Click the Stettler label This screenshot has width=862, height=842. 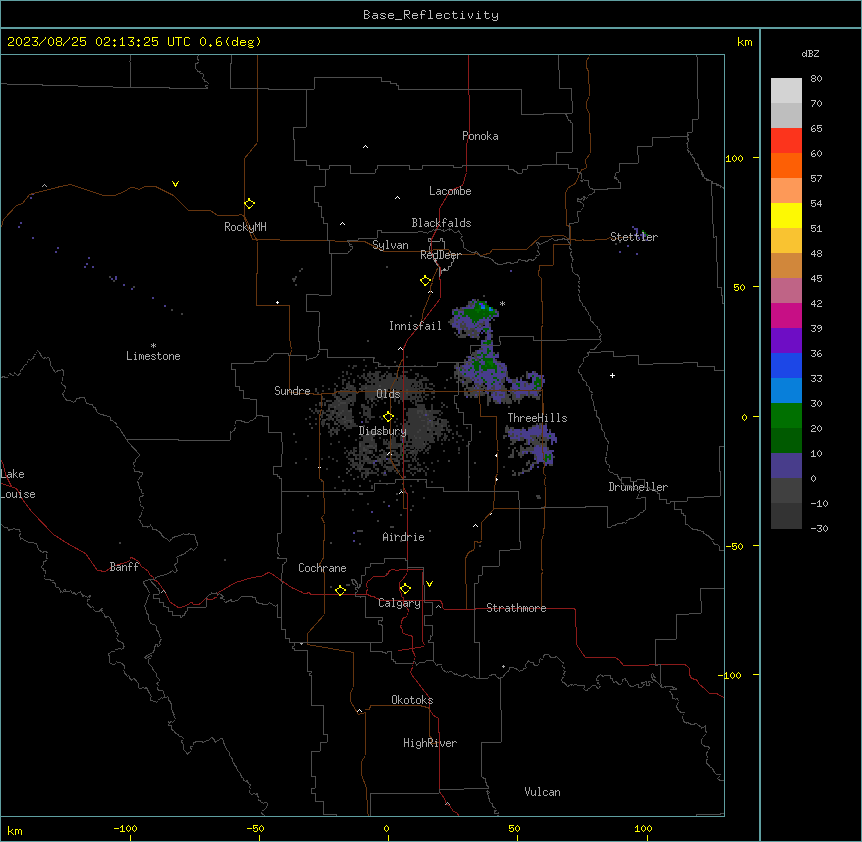(634, 236)
